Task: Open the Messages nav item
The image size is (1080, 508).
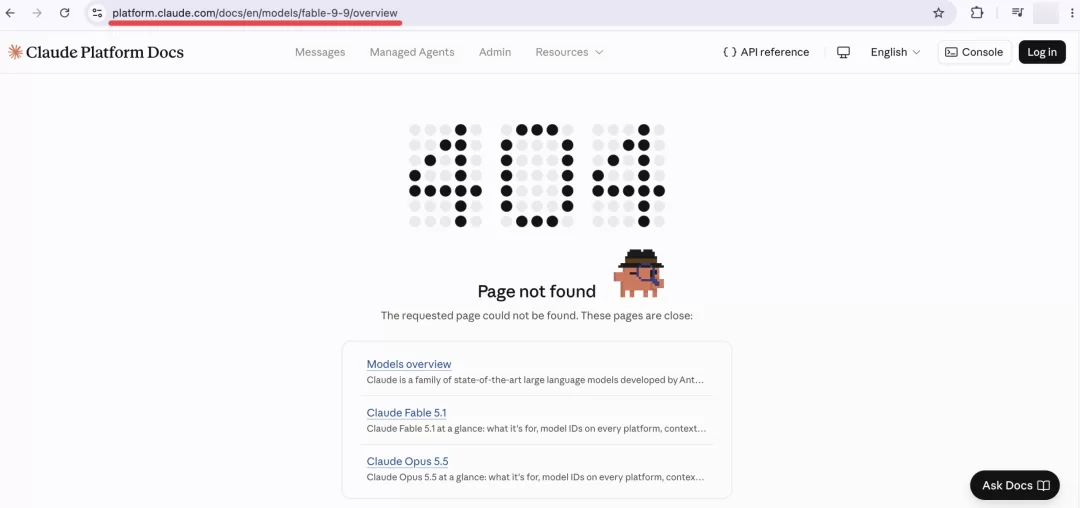Action: pyautogui.click(x=320, y=52)
